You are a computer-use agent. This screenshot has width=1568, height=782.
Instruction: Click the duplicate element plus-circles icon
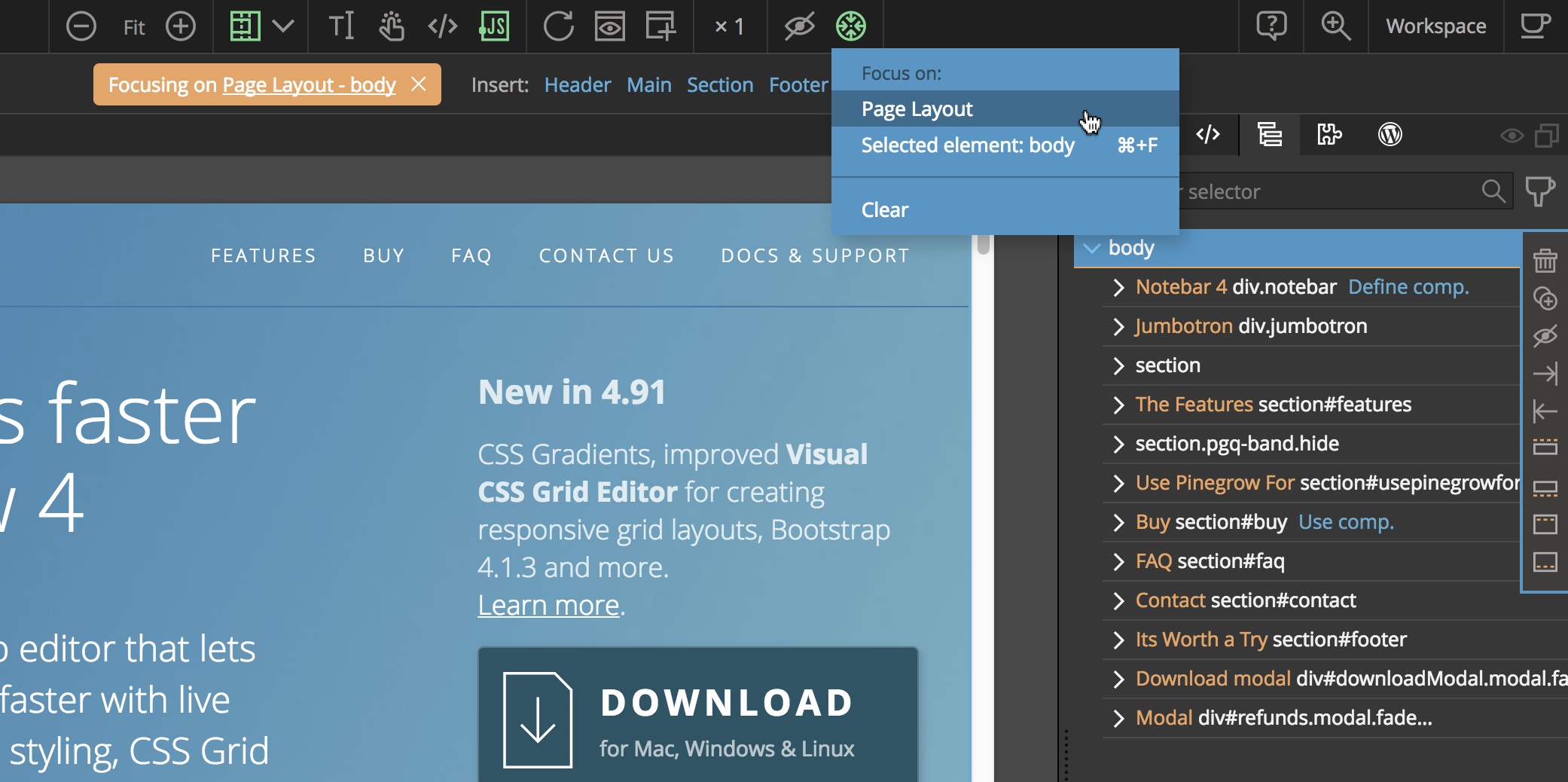(x=1545, y=298)
